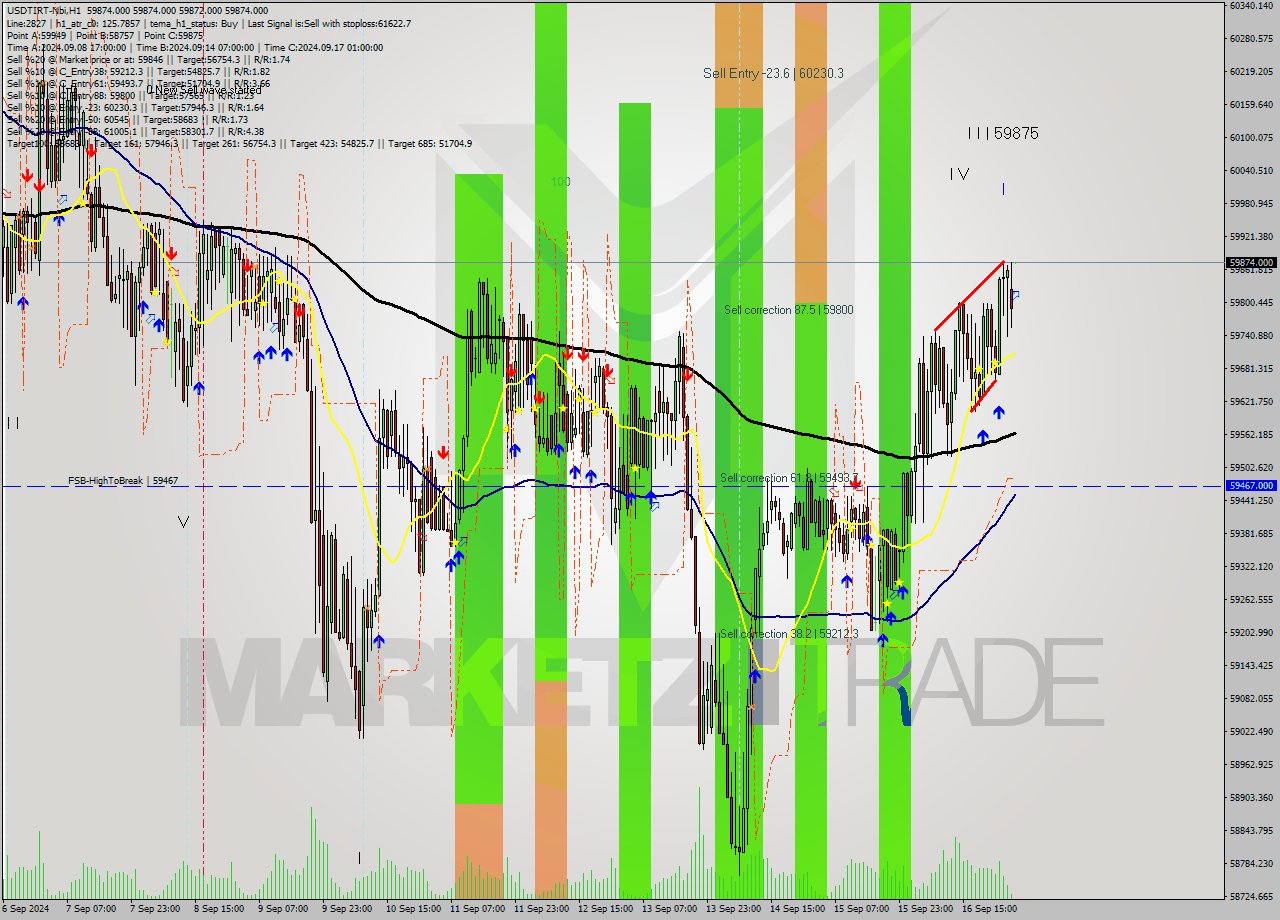This screenshot has height=920, width=1280.
Task: Click the '16 Sep 15:00' time axis label
Action: [989, 909]
